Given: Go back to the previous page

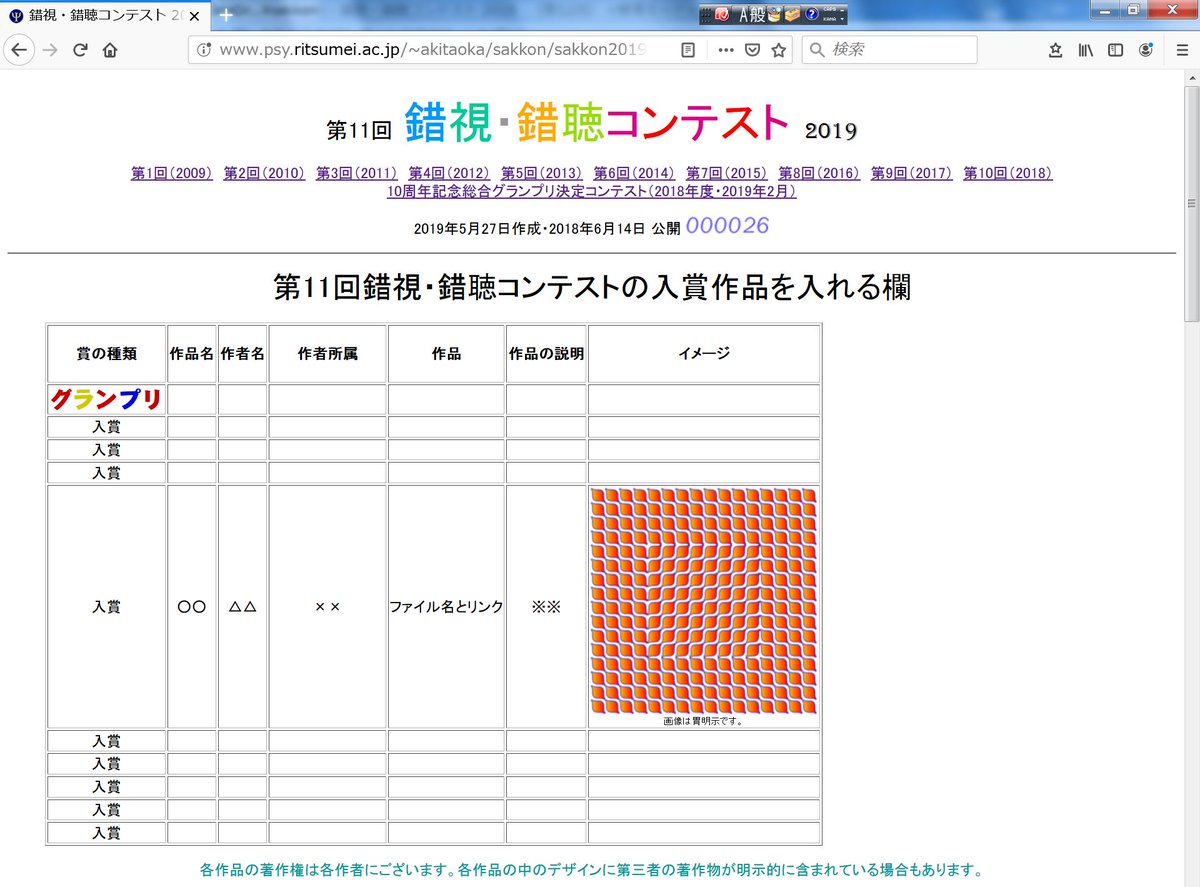Looking at the screenshot, I should pos(19,50).
